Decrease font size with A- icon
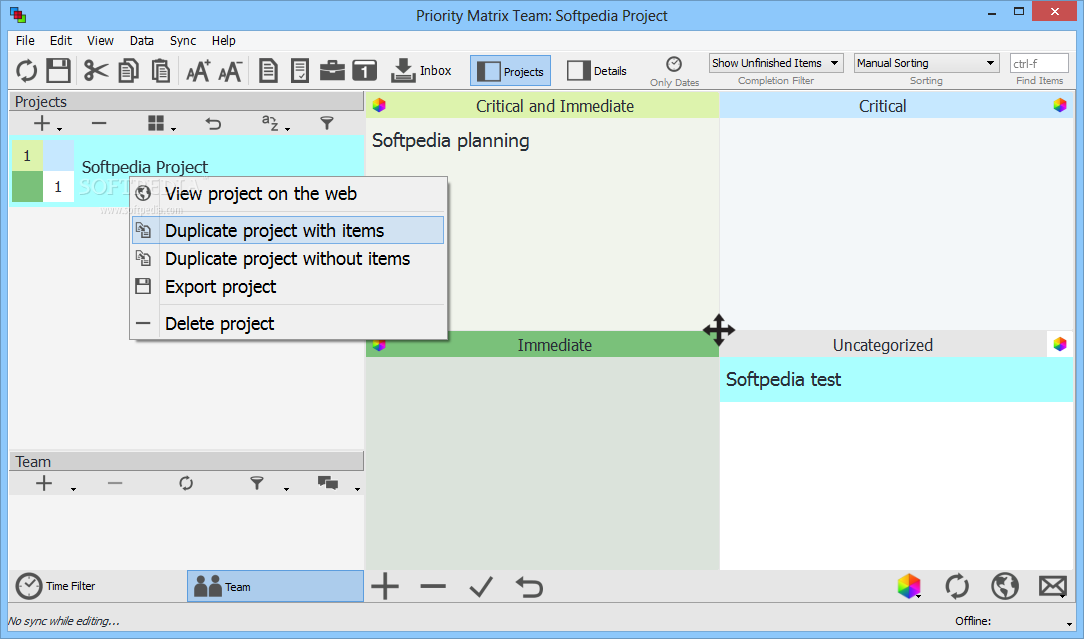1084x639 pixels. [x=230, y=71]
